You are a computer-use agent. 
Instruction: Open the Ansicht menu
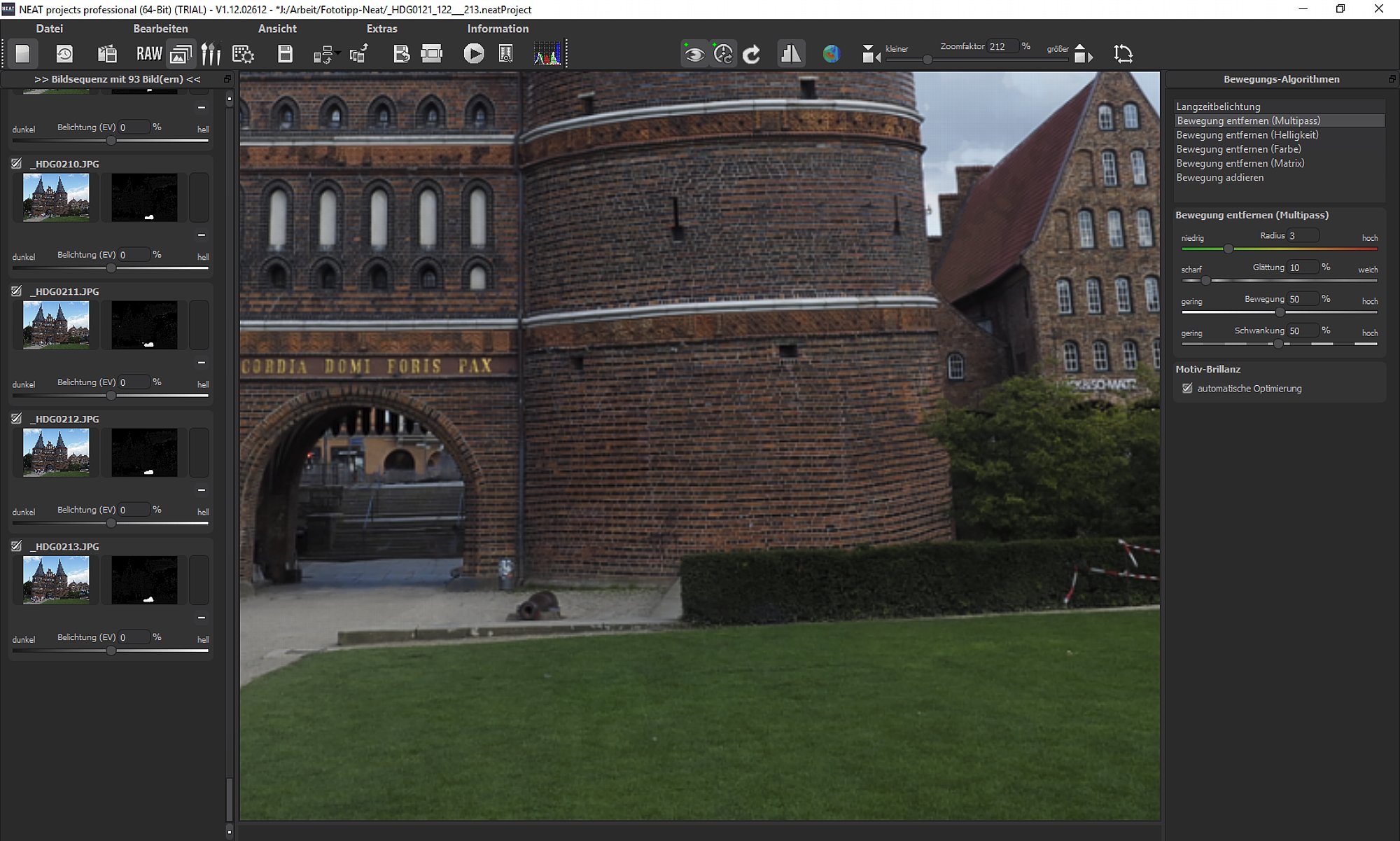[x=277, y=29]
